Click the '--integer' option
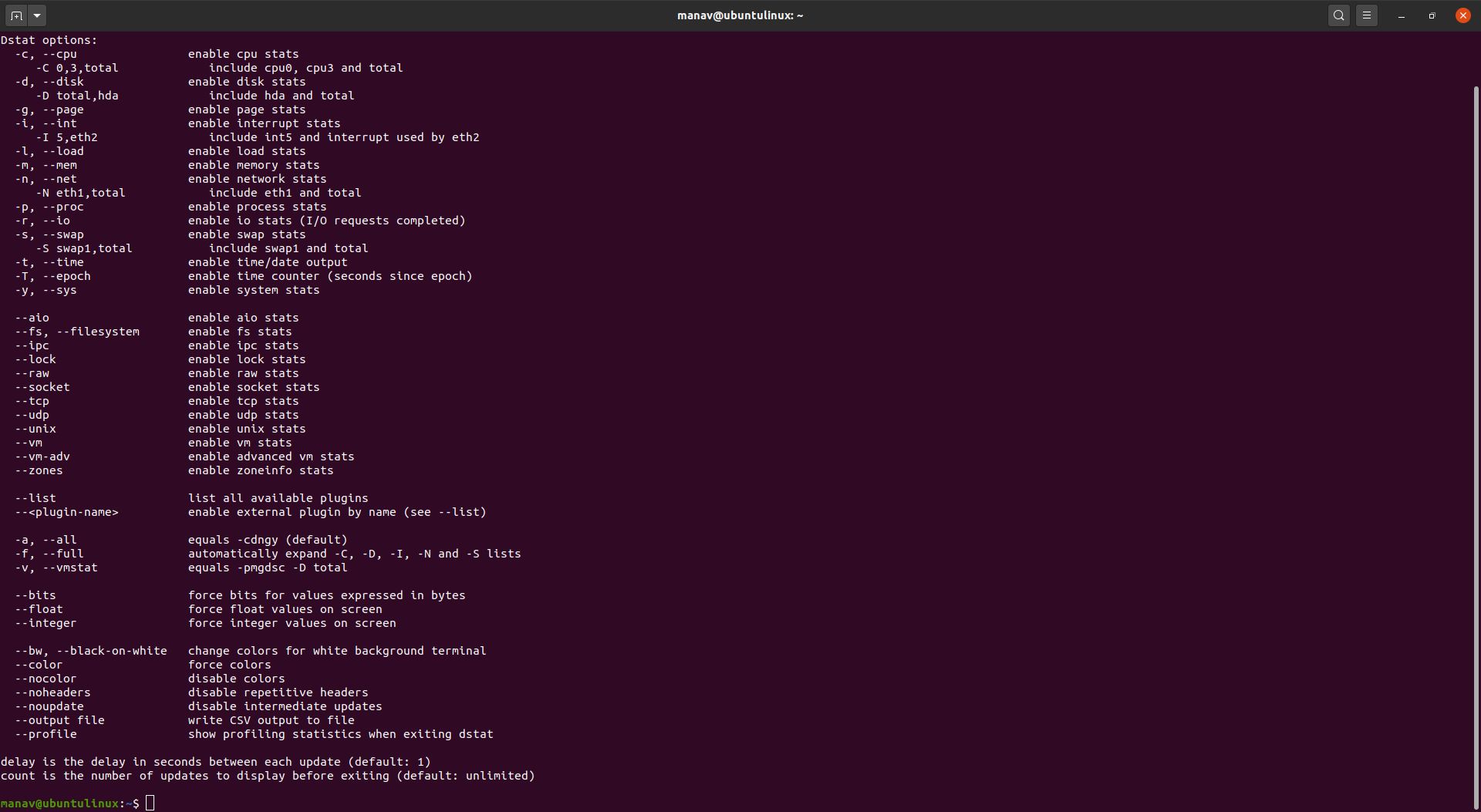The width and height of the screenshot is (1481, 812). click(46, 623)
